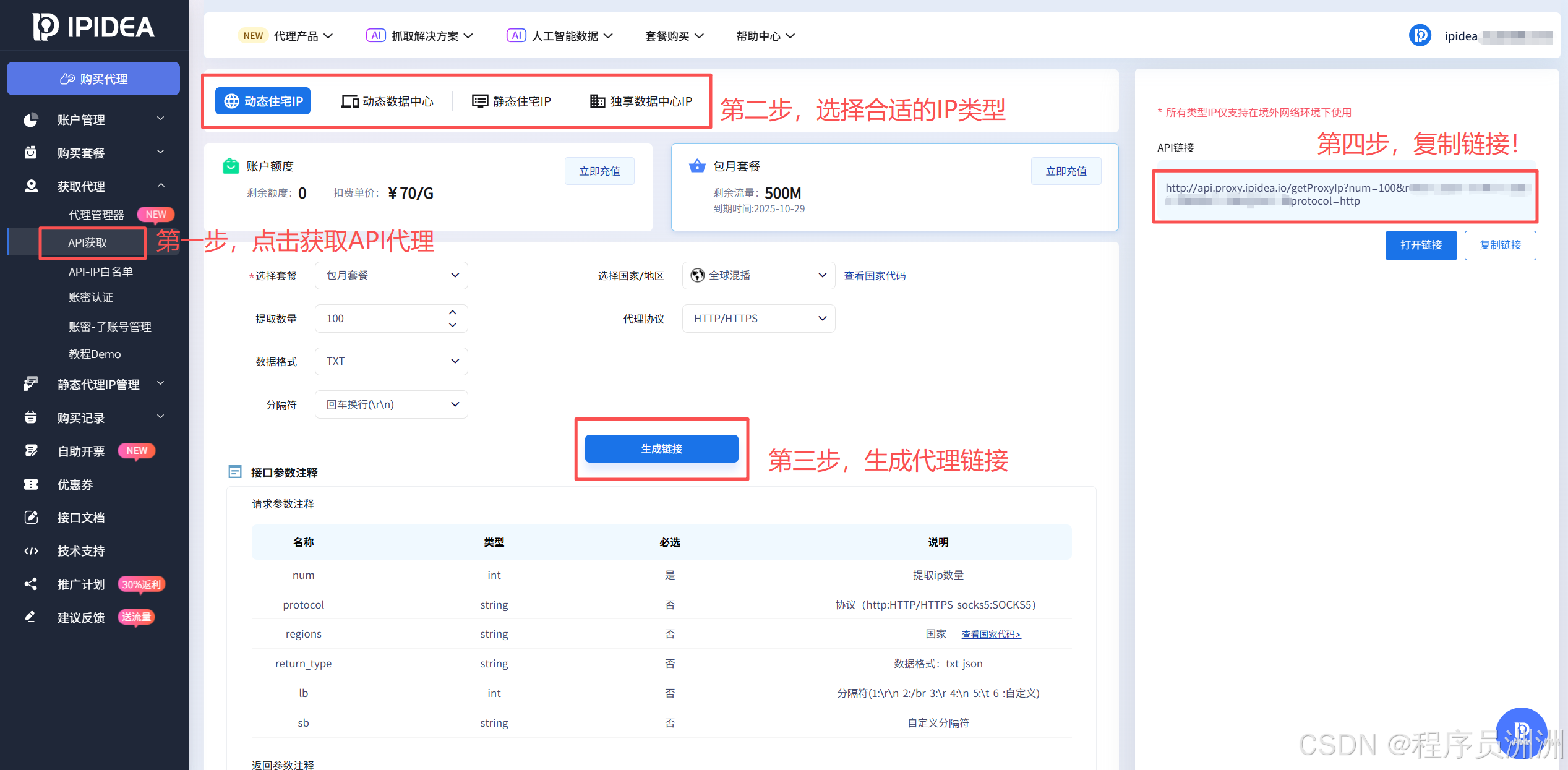
Task: Click the 推广计划 share icon
Action: [30, 584]
